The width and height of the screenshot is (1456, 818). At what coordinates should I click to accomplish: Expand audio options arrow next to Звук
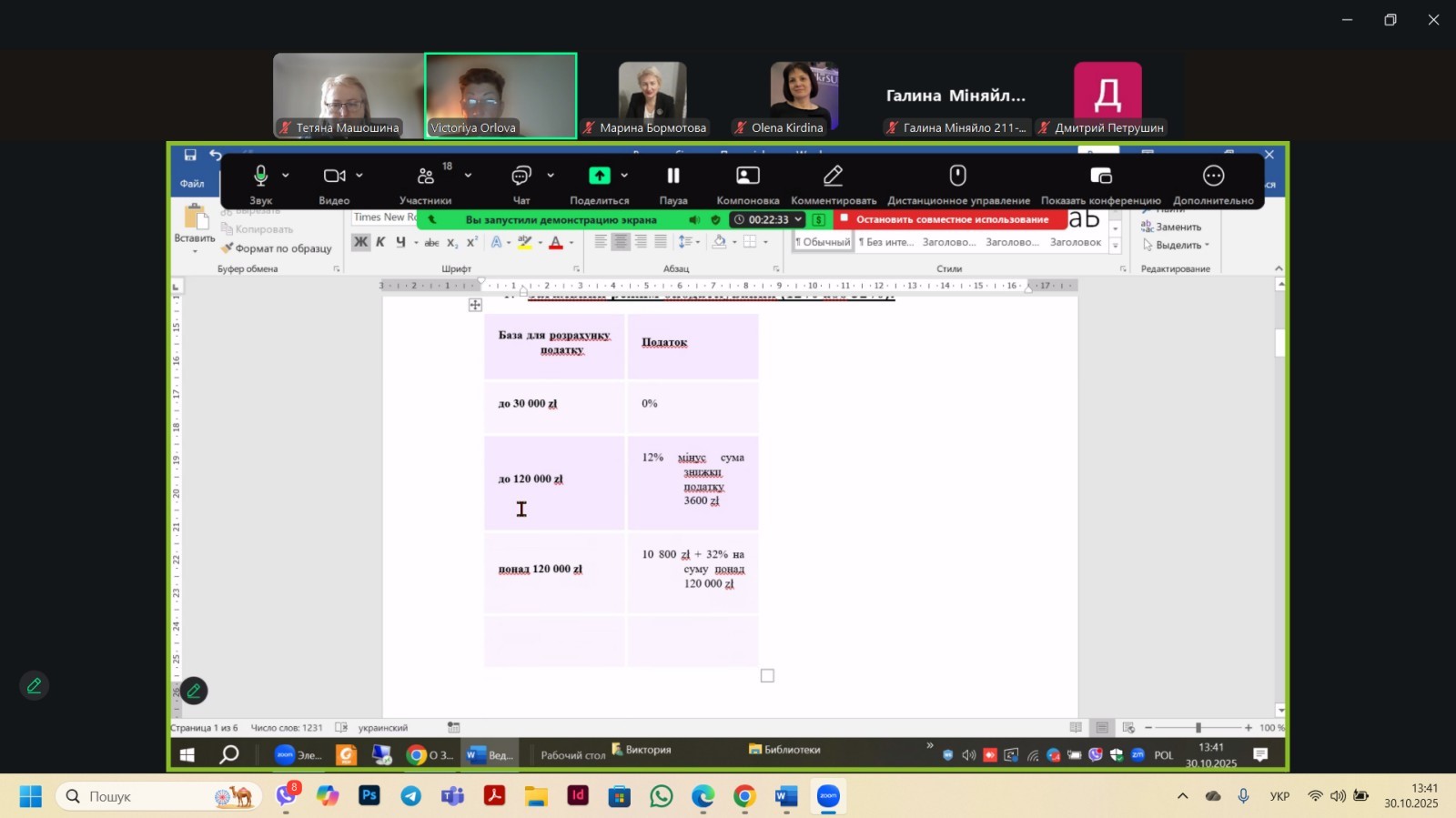pyautogui.click(x=286, y=176)
